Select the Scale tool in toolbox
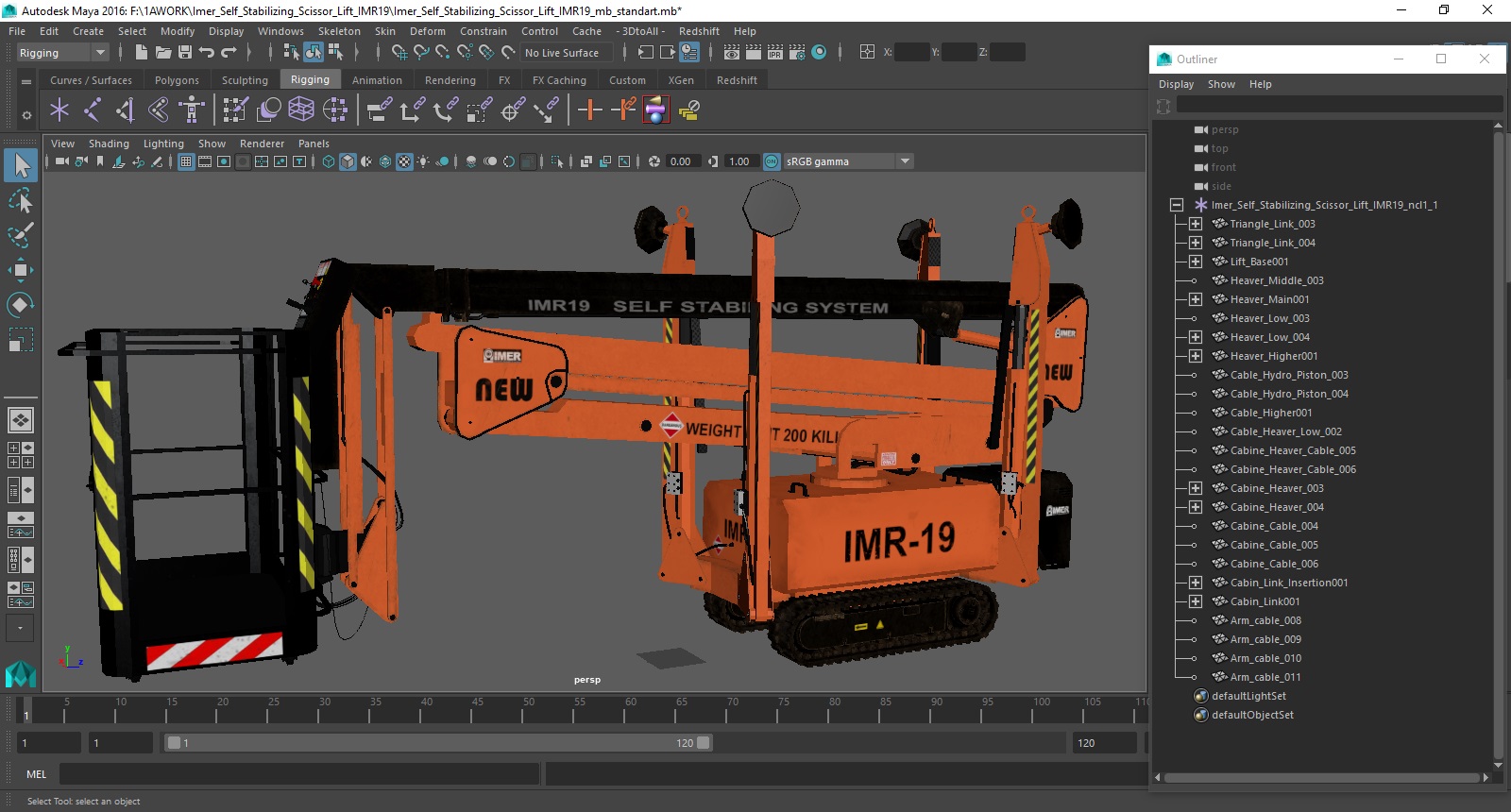The height and width of the screenshot is (812, 1511). 21,339
